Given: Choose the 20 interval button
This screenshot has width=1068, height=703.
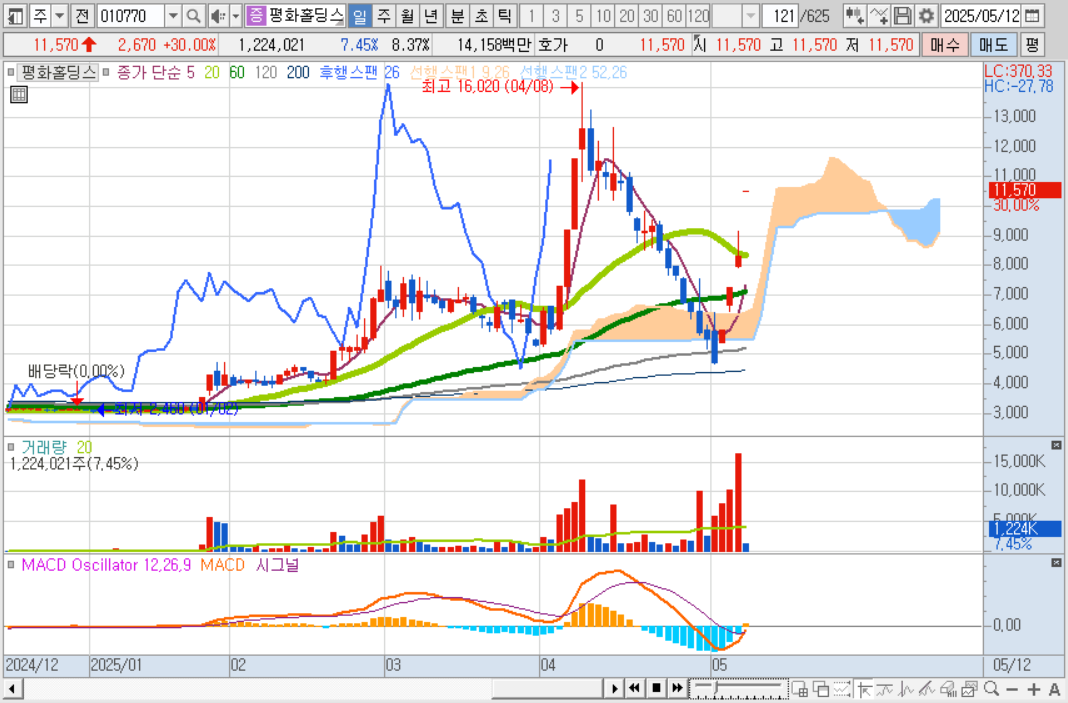Looking at the screenshot, I should (x=627, y=15).
